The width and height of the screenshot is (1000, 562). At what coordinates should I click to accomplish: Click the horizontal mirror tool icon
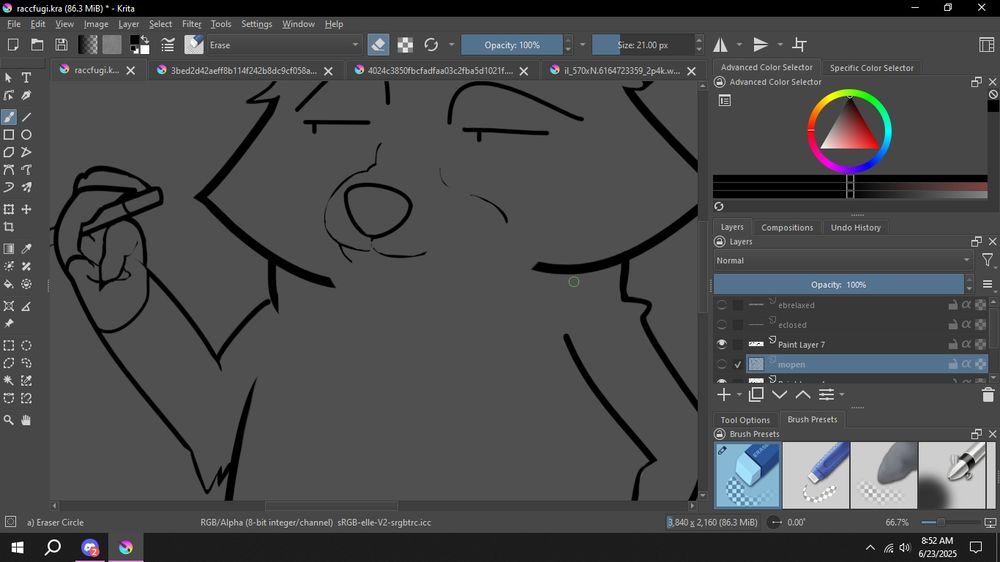[x=720, y=45]
